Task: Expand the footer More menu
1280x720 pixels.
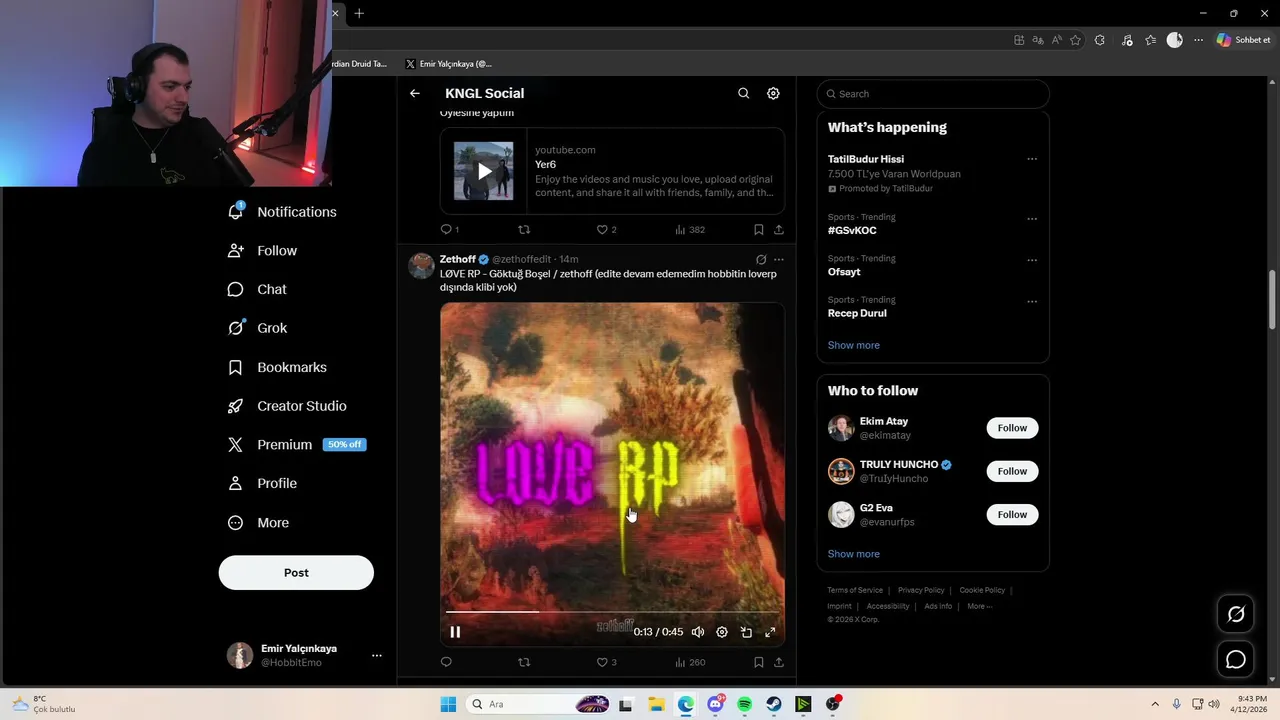Action: (x=979, y=606)
